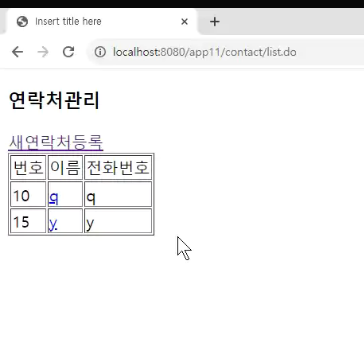Open the contact link named q
This screenshot has width=364, height=362.
pyautogui.click(x=54, y=198)
